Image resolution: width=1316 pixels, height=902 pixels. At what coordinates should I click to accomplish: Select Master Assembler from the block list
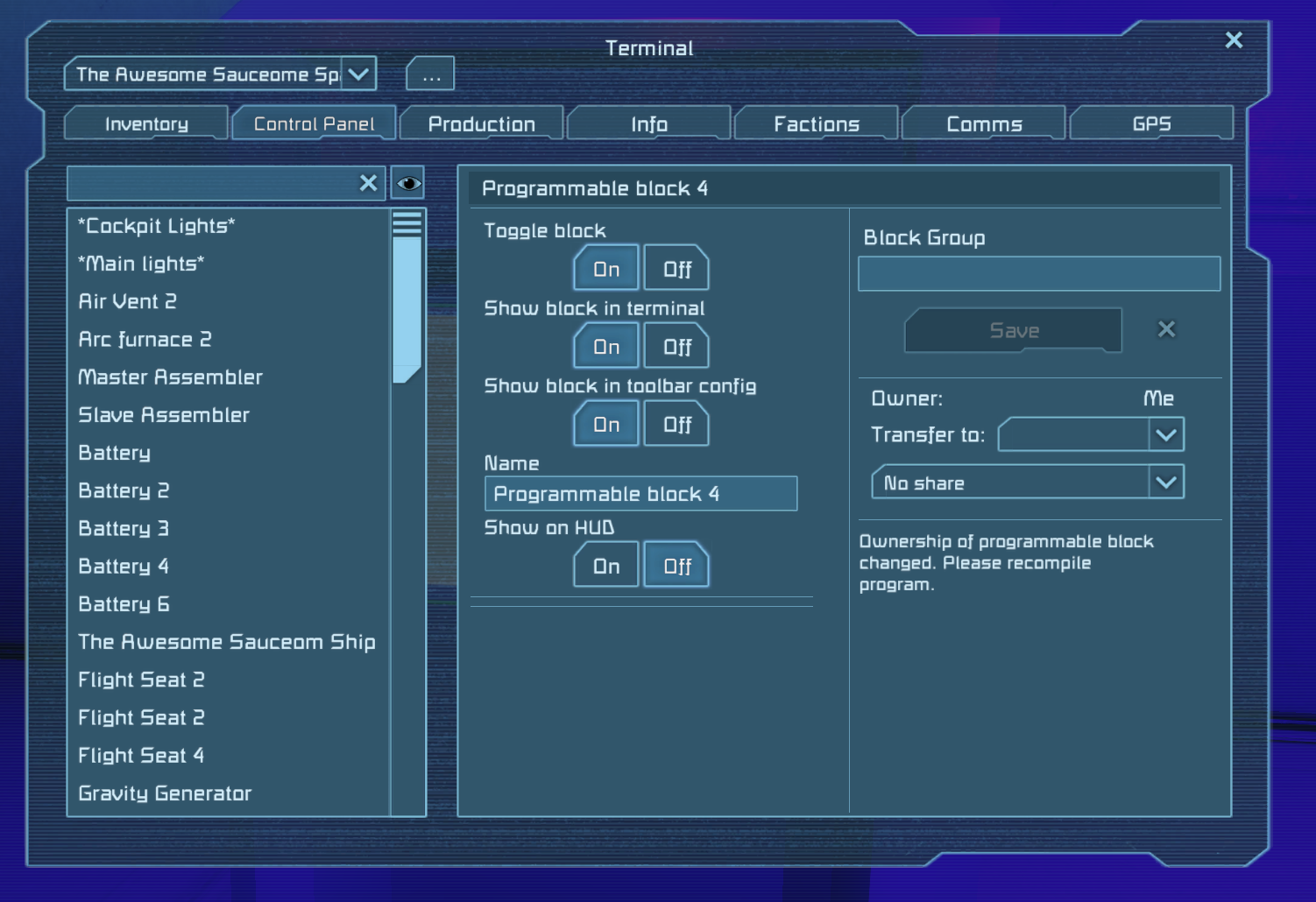170,377
